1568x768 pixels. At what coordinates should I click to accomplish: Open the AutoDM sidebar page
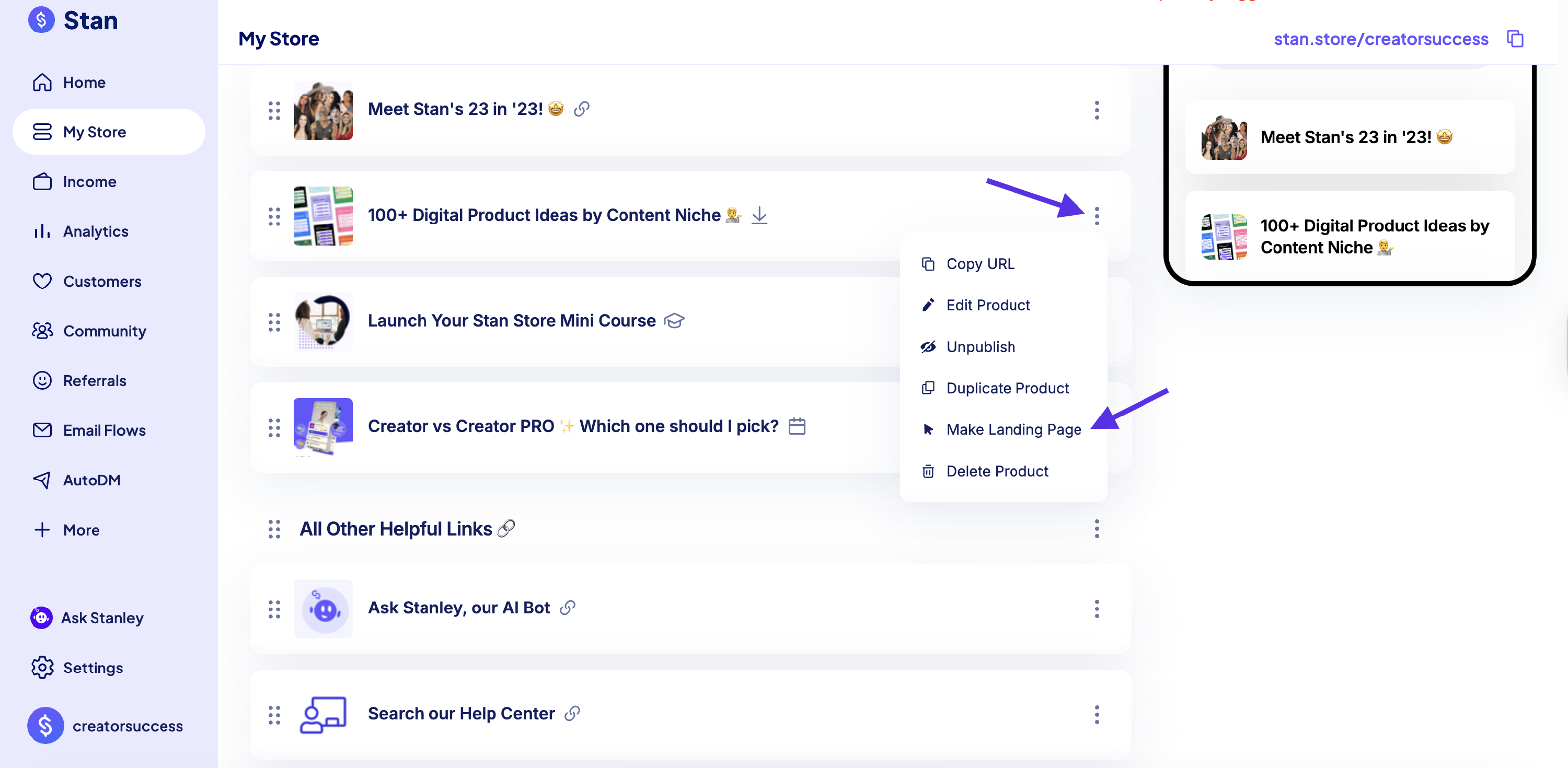tap(91, 480)
